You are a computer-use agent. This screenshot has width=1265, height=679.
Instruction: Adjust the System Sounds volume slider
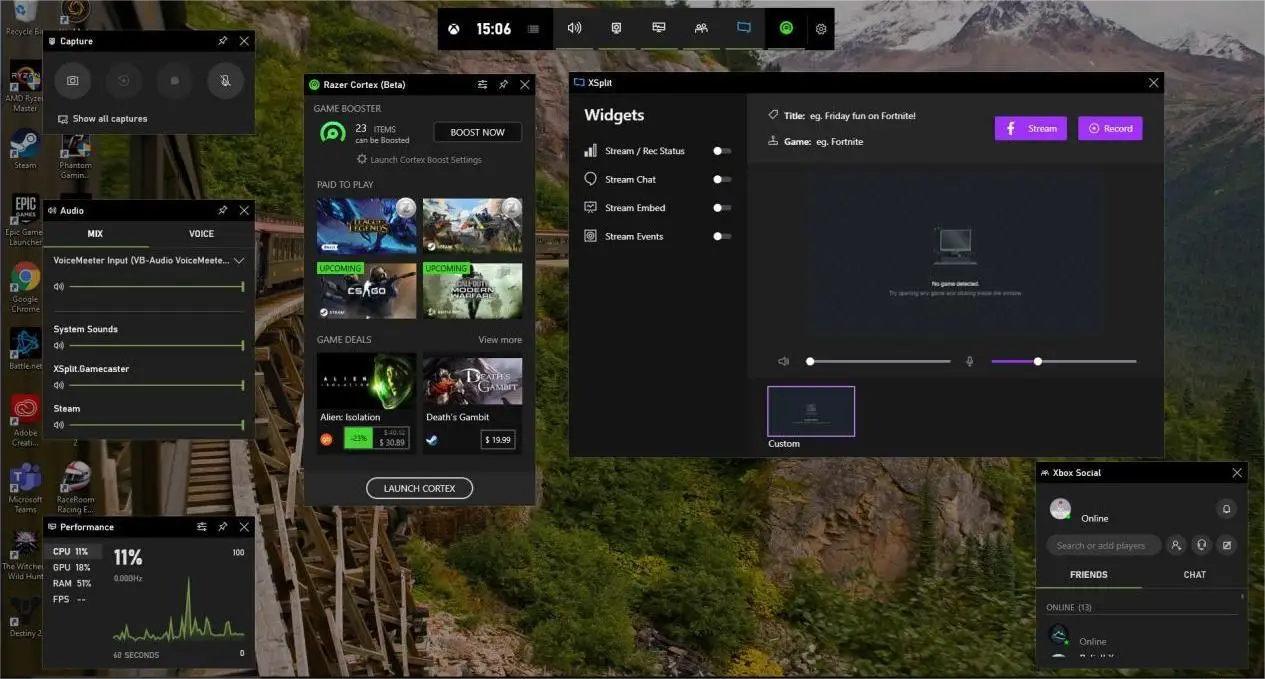(x=157, y=346)
